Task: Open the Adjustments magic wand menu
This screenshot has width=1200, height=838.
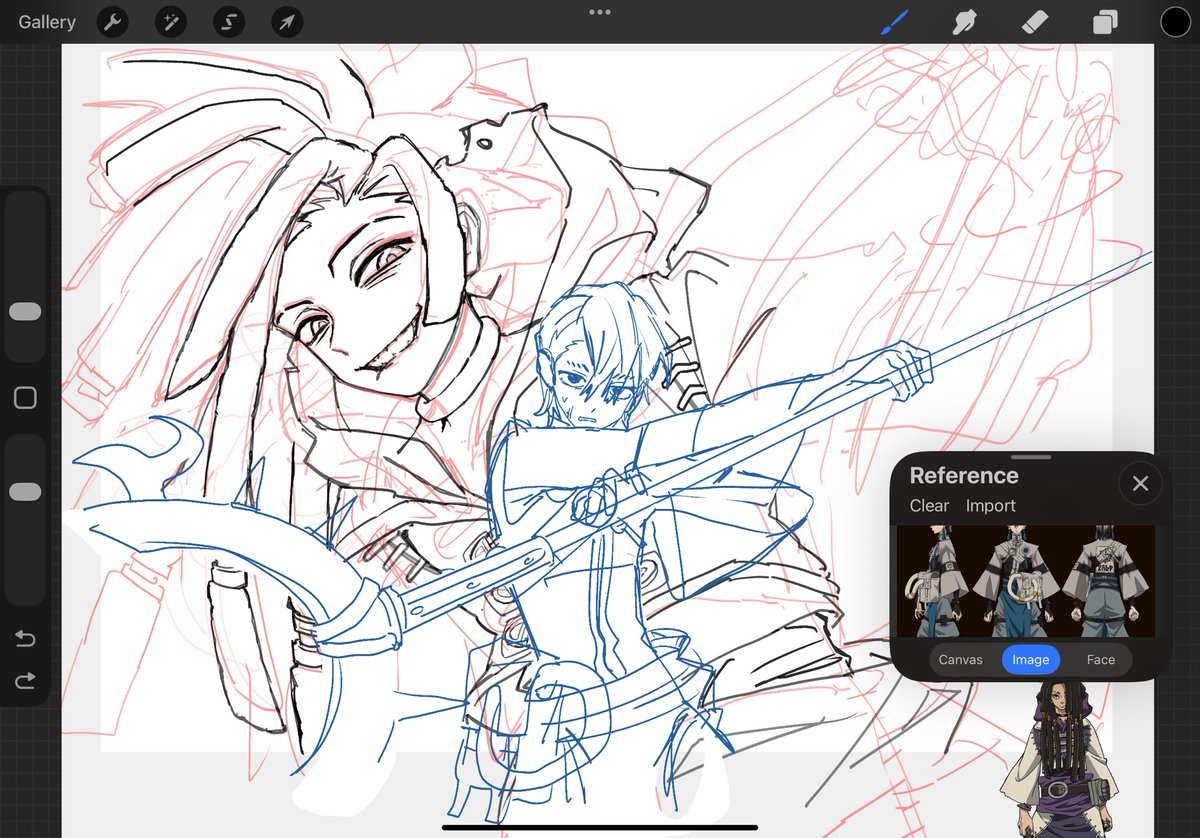Action: (170, 22)
